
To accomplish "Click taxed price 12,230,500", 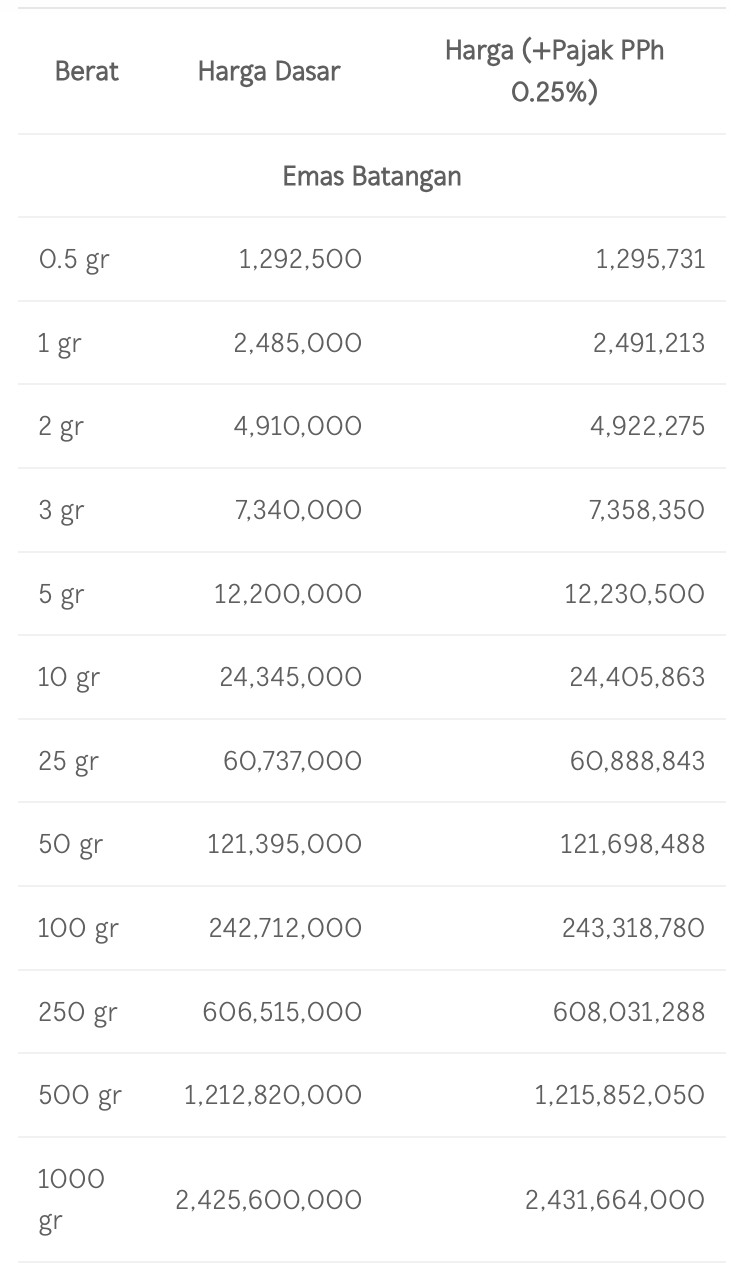I will pyautogui.click(x=635, y=595).
